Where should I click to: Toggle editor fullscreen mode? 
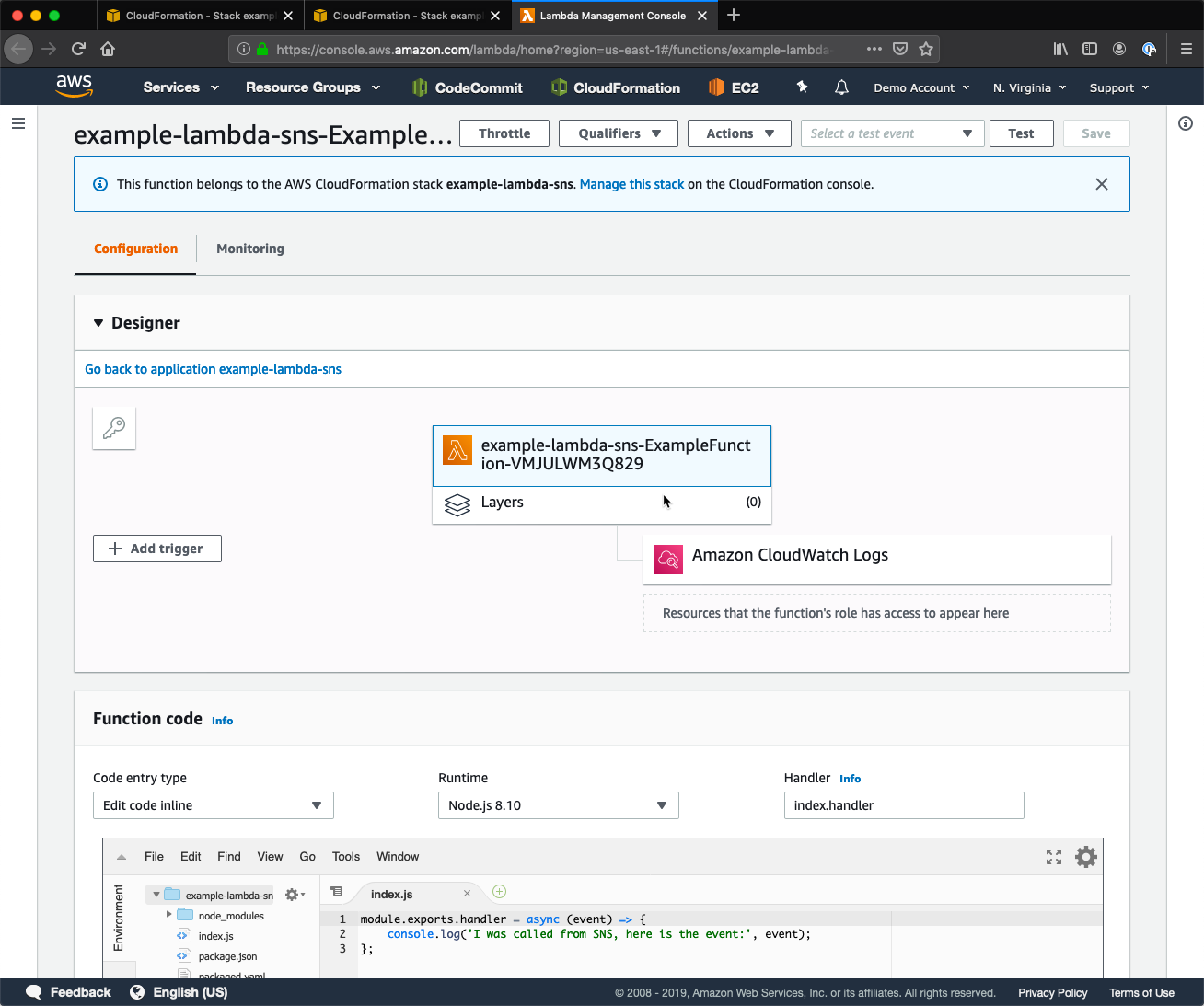tap(1053, 856)
